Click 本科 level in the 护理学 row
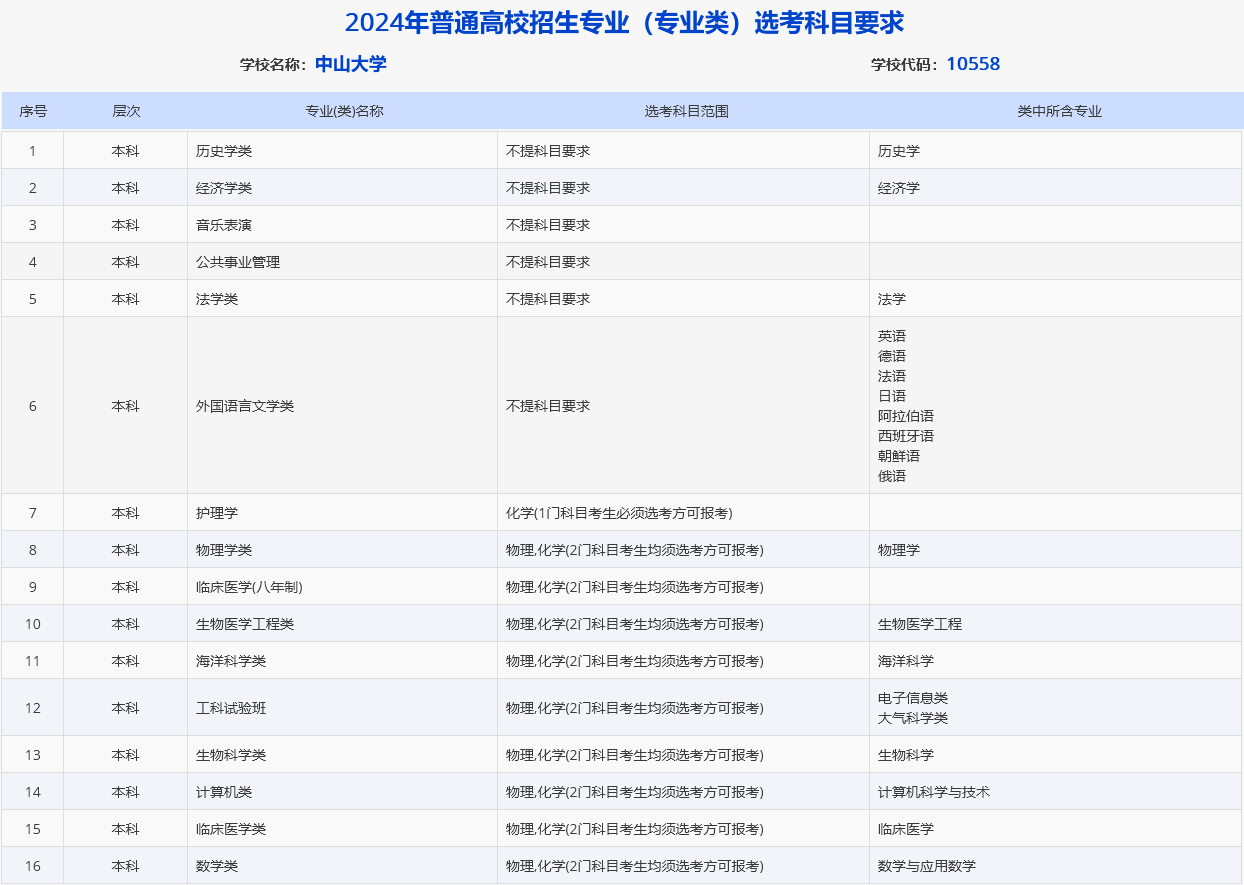1244x885 pixels. coord(126,513)
